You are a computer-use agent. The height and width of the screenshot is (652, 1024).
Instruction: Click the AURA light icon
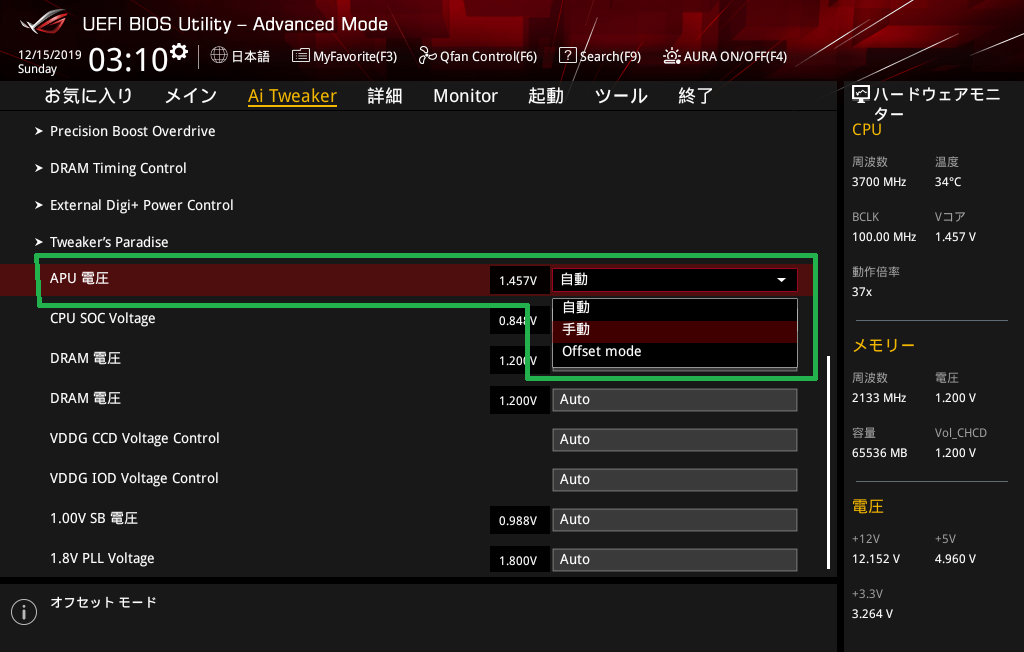(x=671, y=56)
